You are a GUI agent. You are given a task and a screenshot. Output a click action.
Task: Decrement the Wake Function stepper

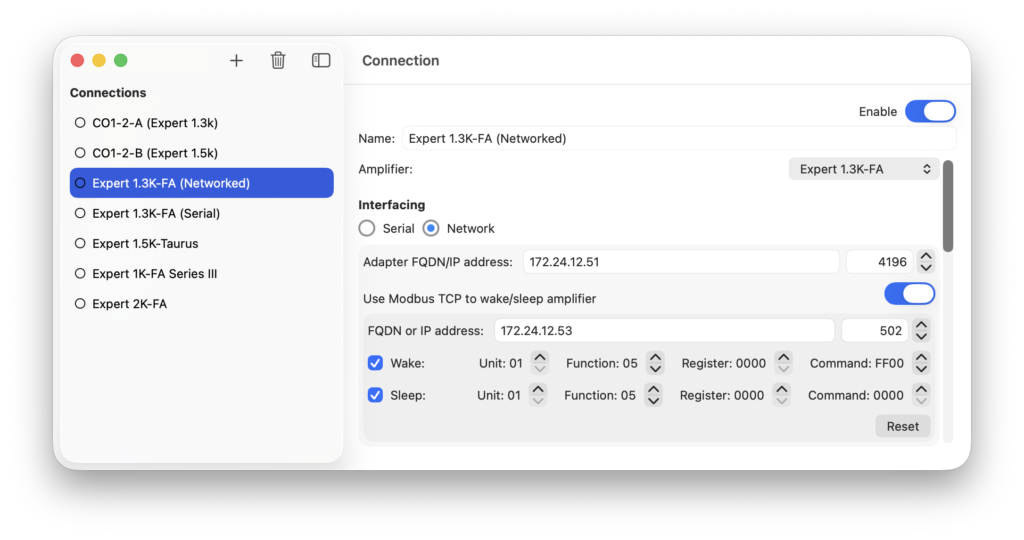[655, 369]
